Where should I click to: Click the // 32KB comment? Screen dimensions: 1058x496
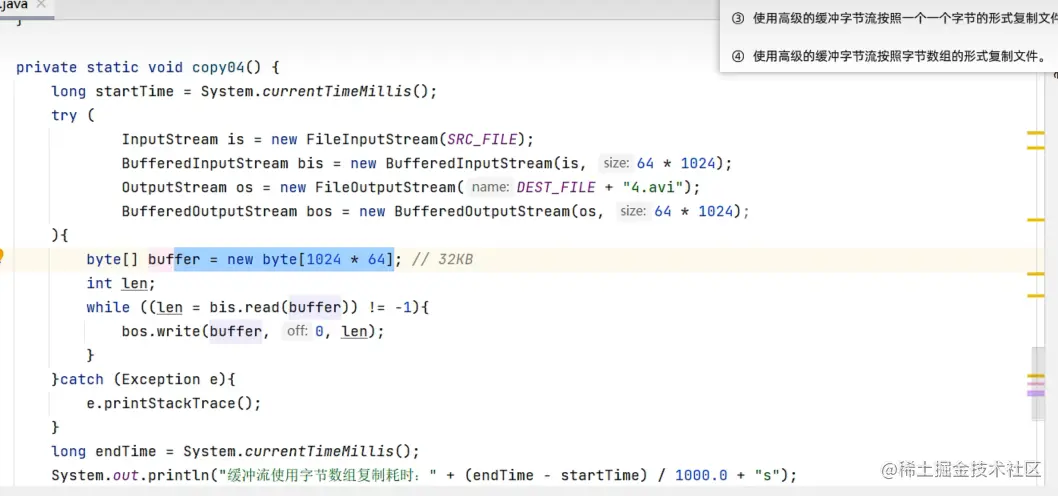click(x=442, y=259)
